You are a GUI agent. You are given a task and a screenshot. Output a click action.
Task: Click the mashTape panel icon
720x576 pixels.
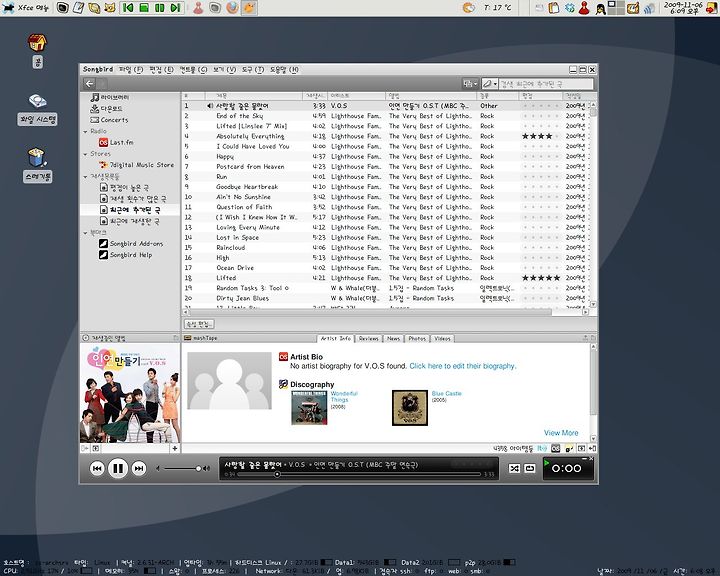click(x=187, y=338)
